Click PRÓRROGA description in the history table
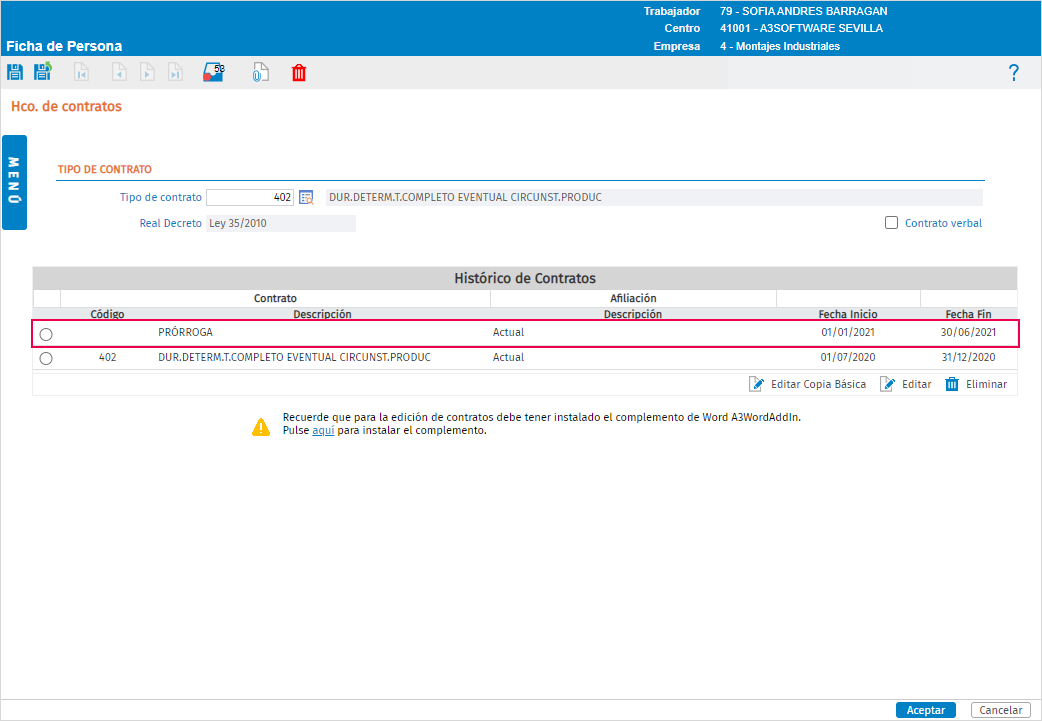Screen dimensions: 1042x721 [x=185, y=332]
